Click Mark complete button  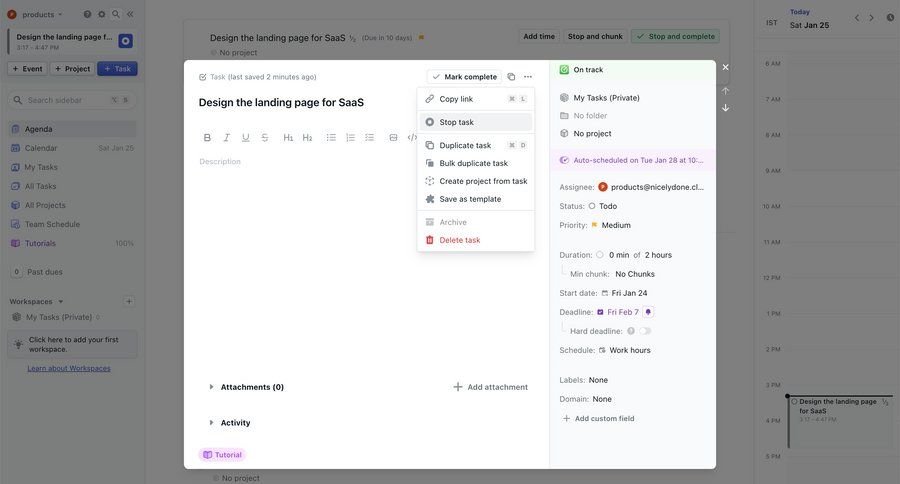tap(464, 76)
